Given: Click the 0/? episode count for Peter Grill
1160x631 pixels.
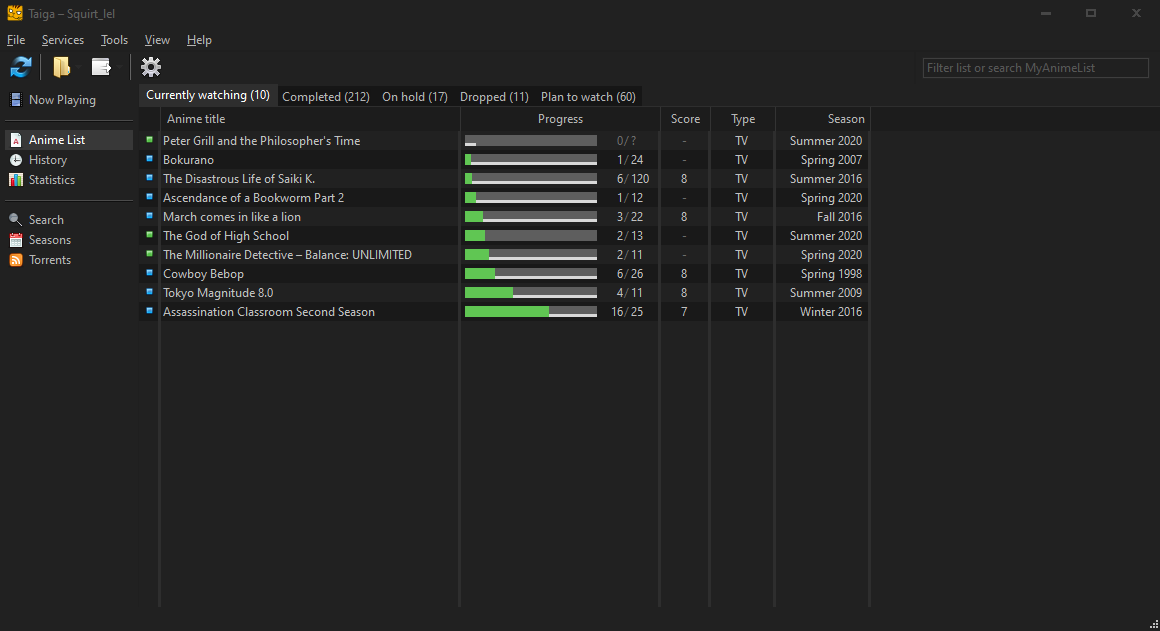Looking at the screenshot, I should [x=627, y=141].
